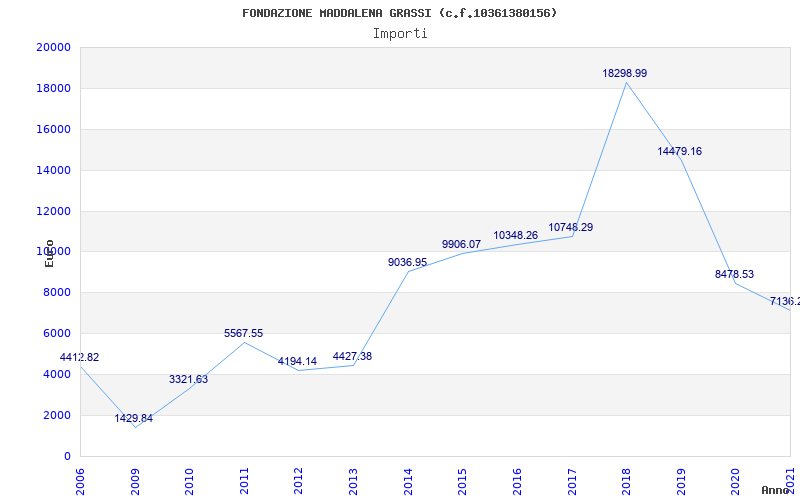800x500 pixels.
Task: Click the 18000 y-axis value
Action: tap(53, 88)
